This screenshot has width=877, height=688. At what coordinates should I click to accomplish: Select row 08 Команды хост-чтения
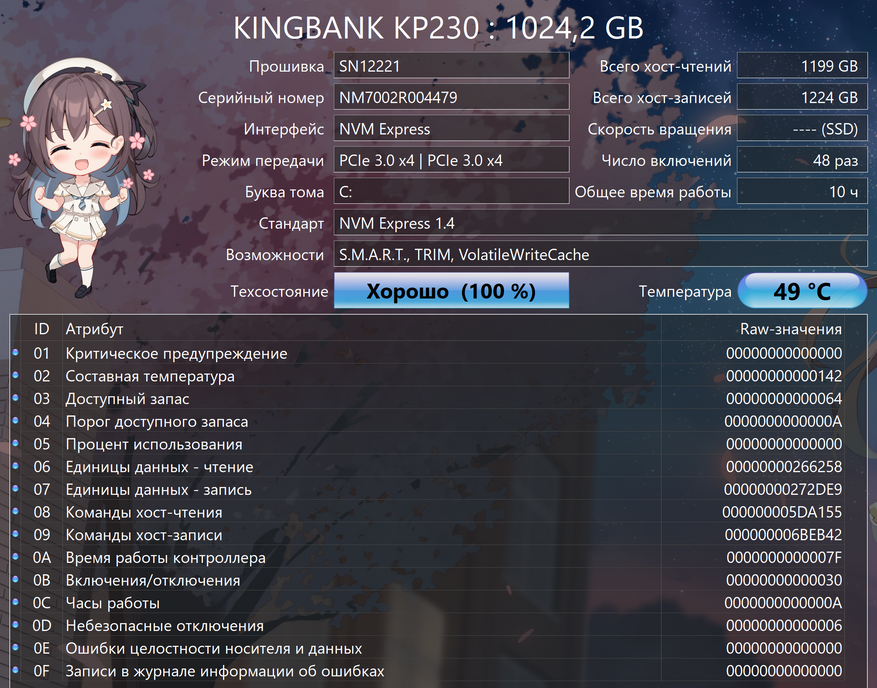(x=438, y=512)
